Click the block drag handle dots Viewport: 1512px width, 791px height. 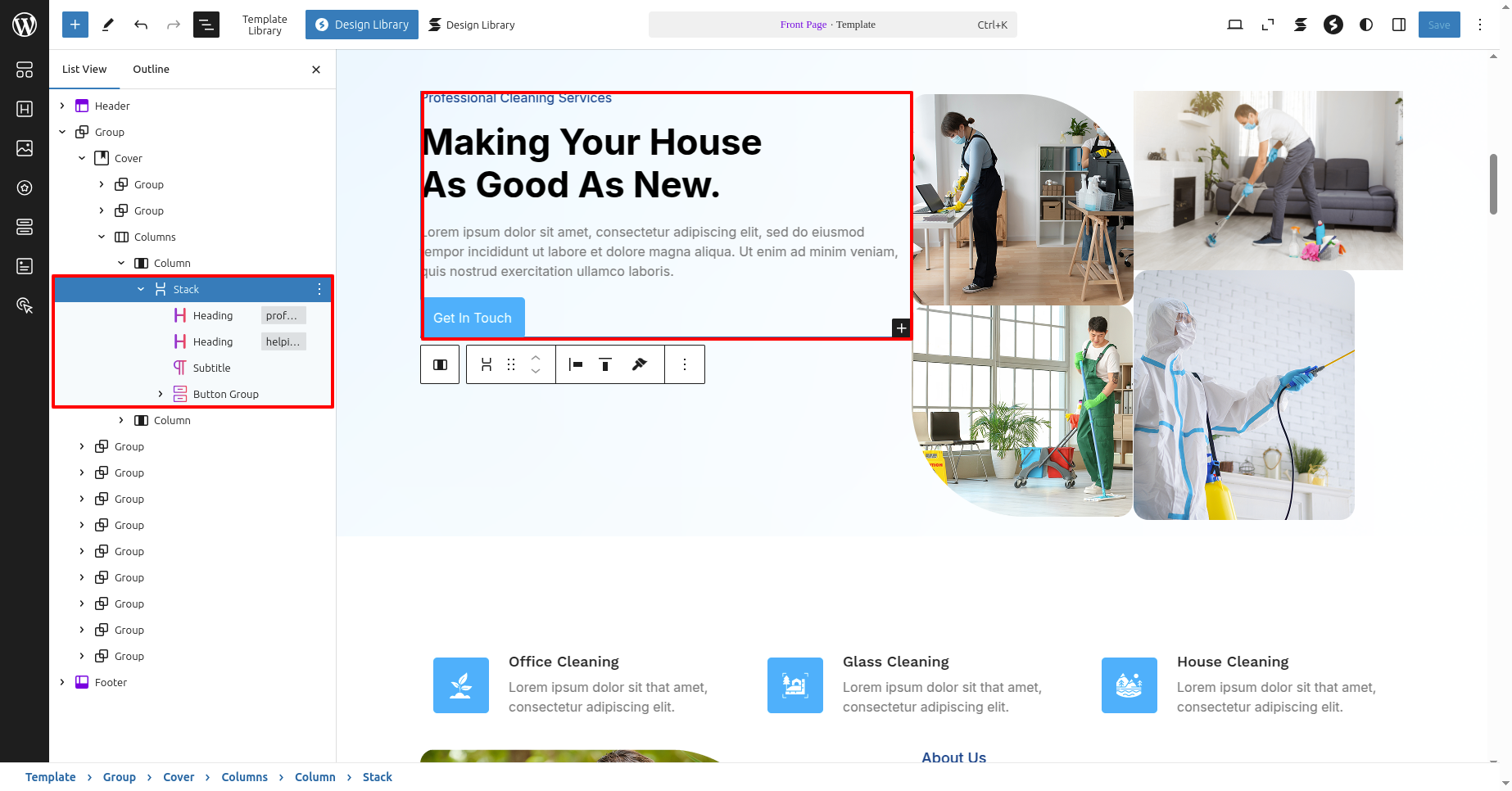coord(511,364)
